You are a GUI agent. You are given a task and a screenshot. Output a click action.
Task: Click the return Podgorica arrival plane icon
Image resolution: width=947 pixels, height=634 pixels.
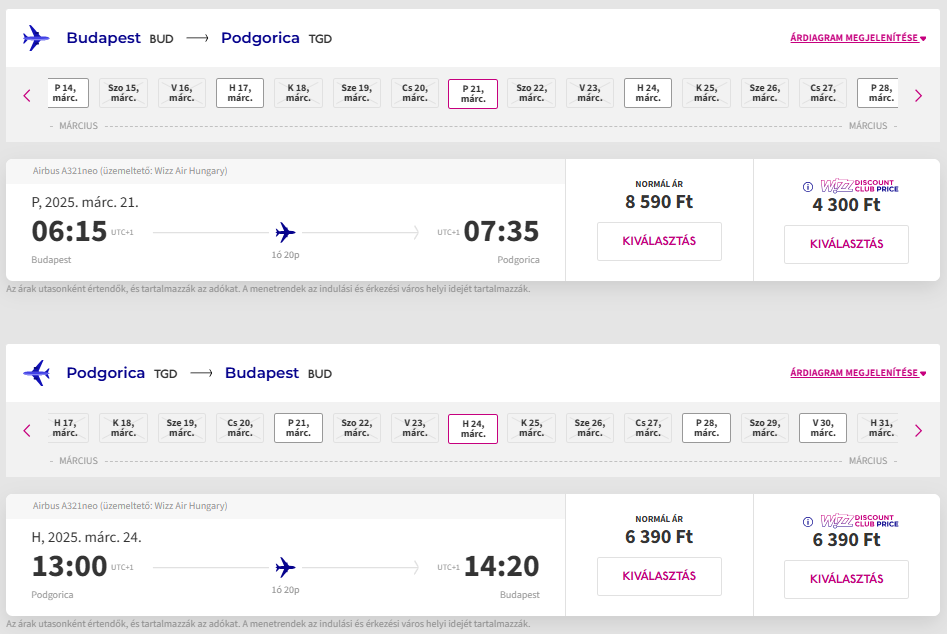[36, 373]
